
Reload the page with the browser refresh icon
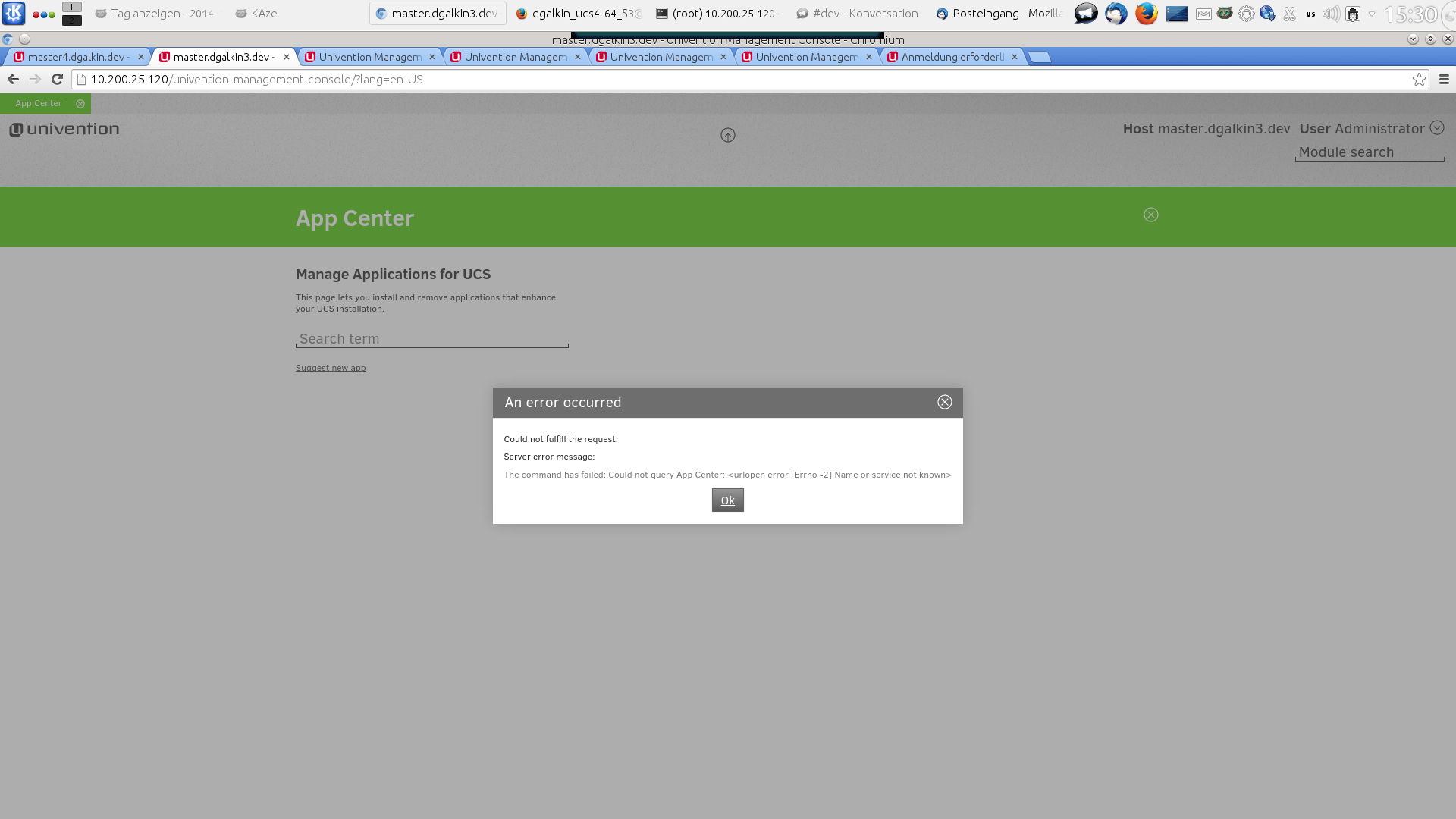pos(57,80)
